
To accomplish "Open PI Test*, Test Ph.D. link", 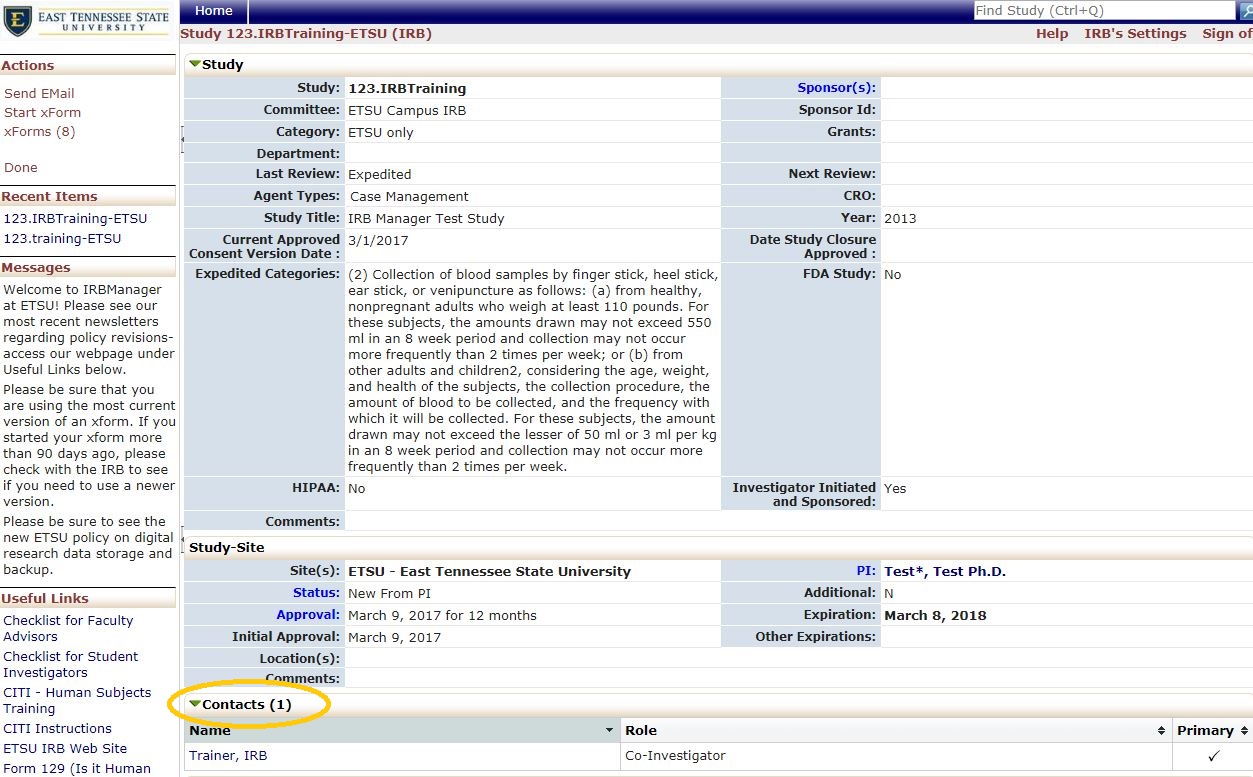I will pyautogui.click(x=944, y=572).
